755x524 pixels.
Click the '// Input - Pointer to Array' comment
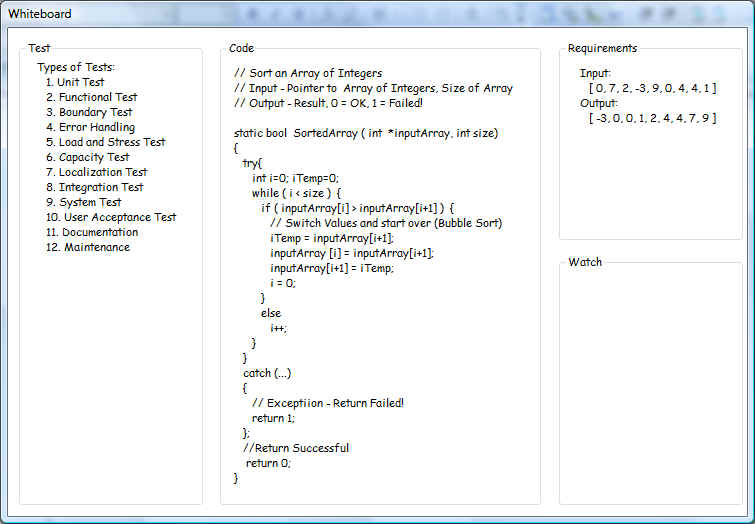[374, 88]
